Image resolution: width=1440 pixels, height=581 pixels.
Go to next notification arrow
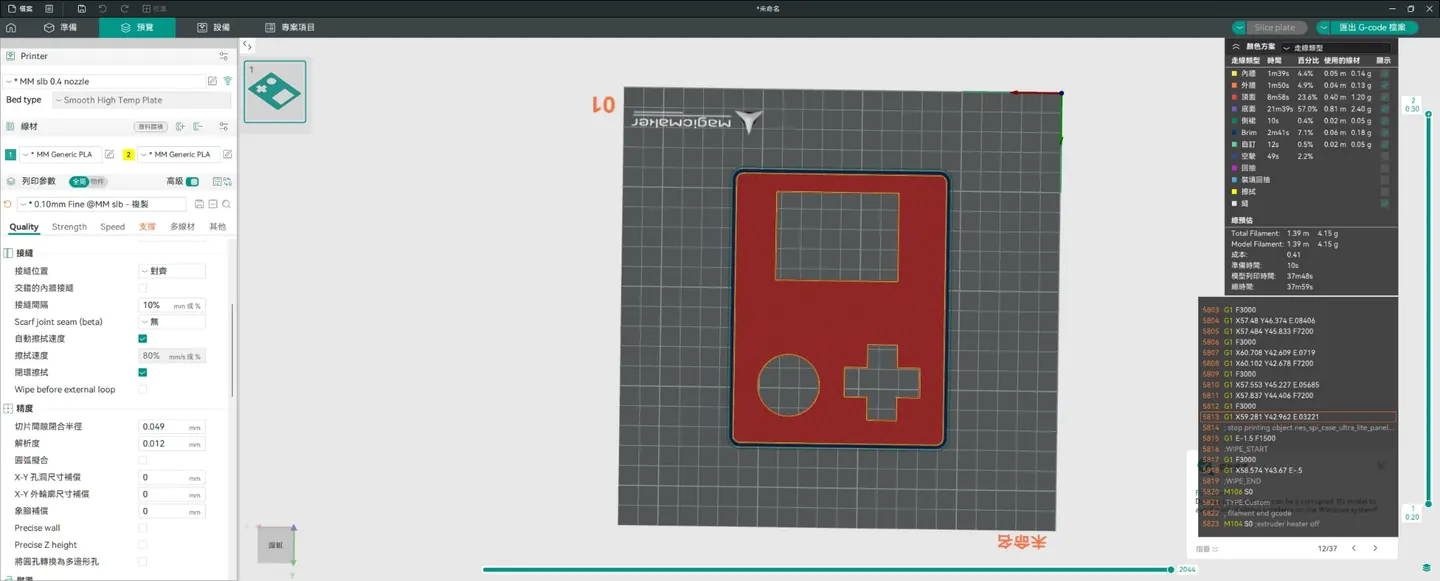(x=1375, y=548)
